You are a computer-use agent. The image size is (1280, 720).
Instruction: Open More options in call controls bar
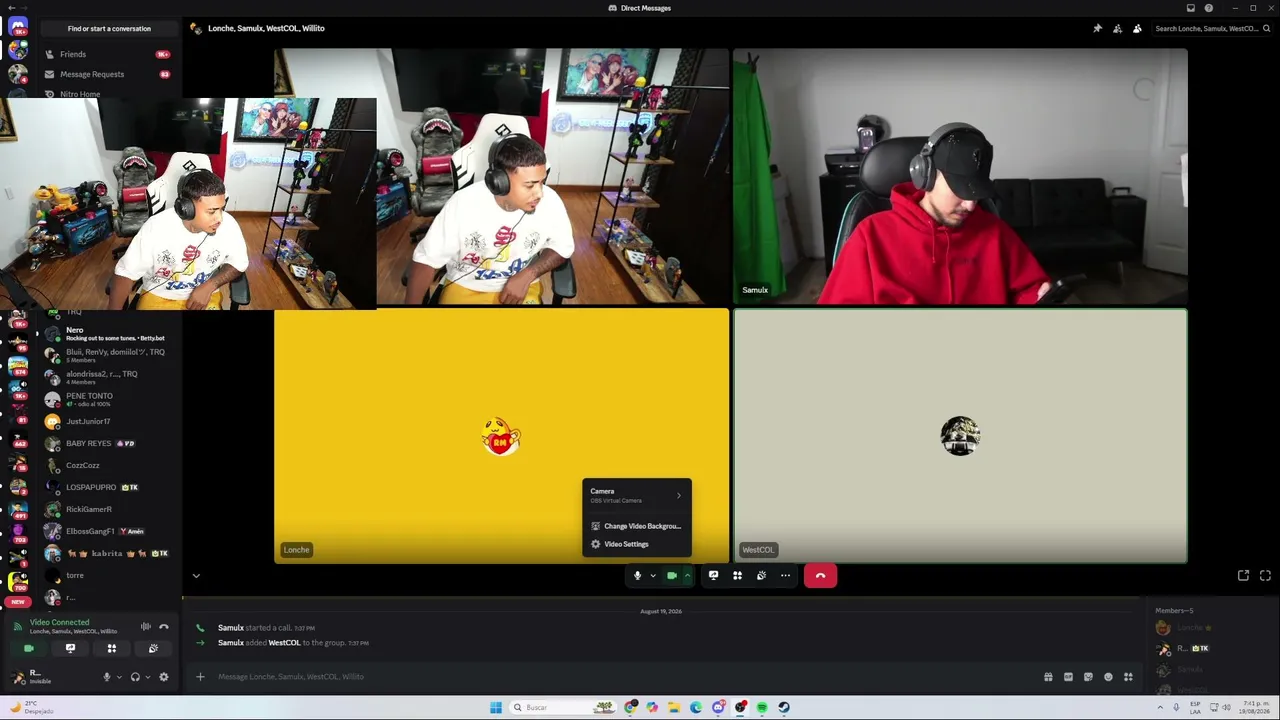pos(785,575)
